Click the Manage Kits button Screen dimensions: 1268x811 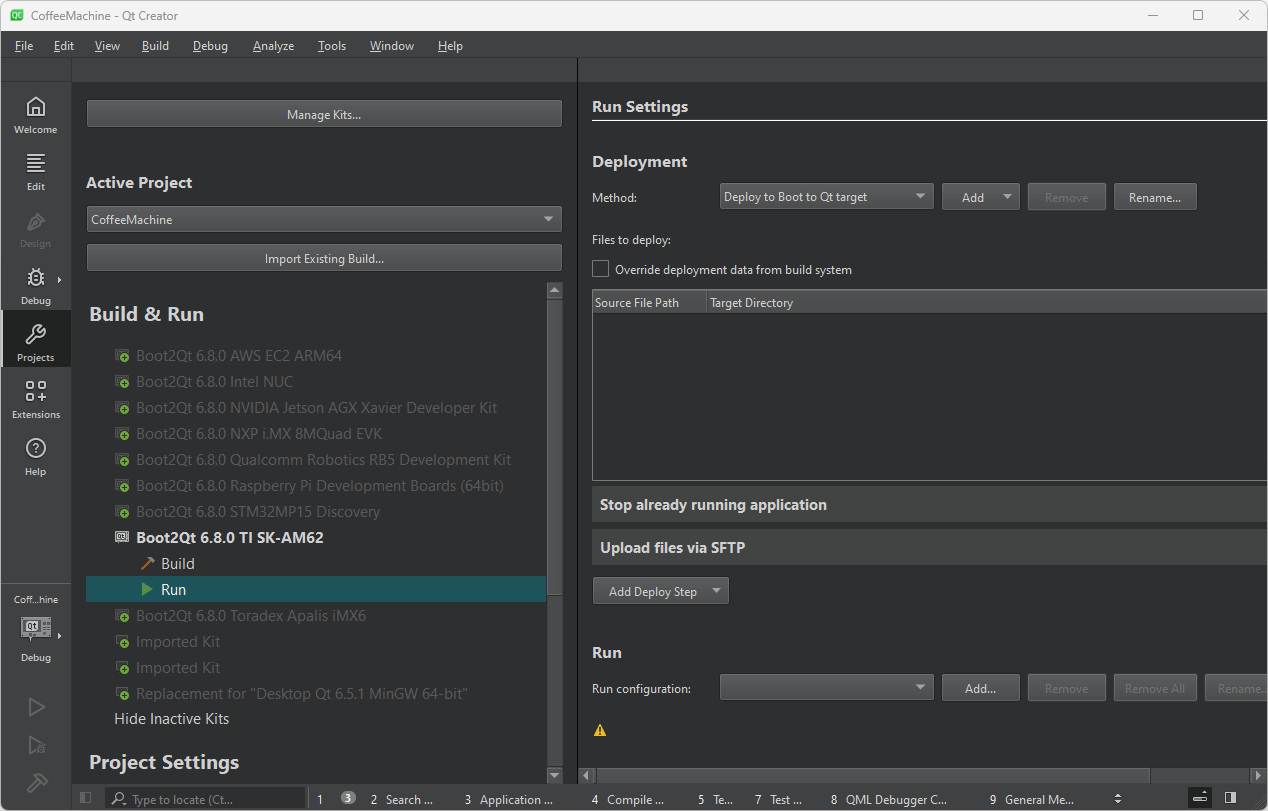point(324,114)
